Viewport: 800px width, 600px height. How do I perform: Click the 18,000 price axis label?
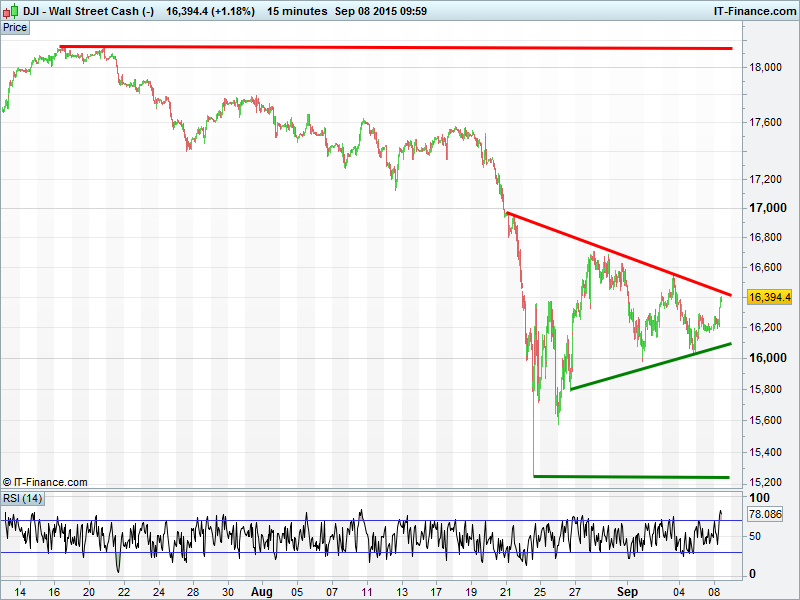point(764,67)
